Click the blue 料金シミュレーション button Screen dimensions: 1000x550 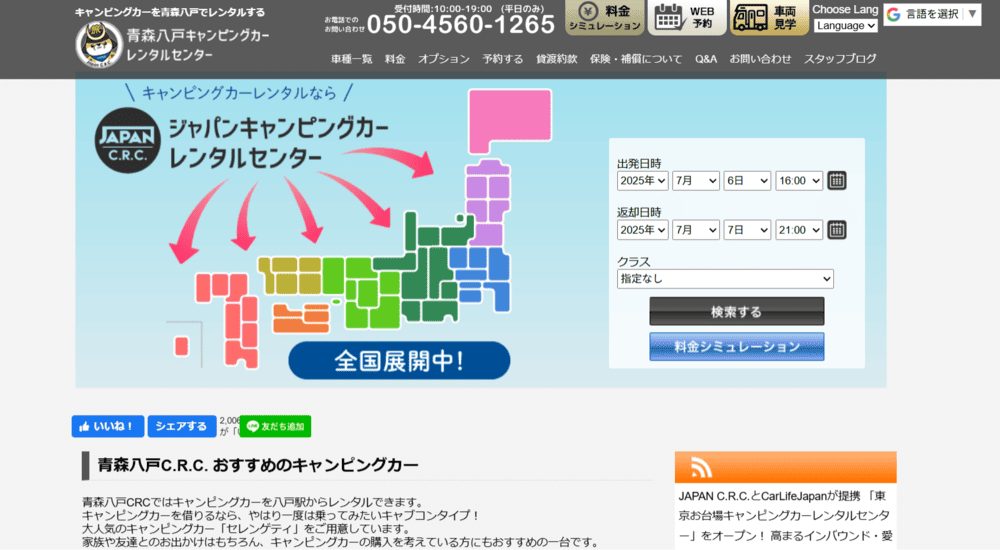pyautogui.click(x=737, y=346)
